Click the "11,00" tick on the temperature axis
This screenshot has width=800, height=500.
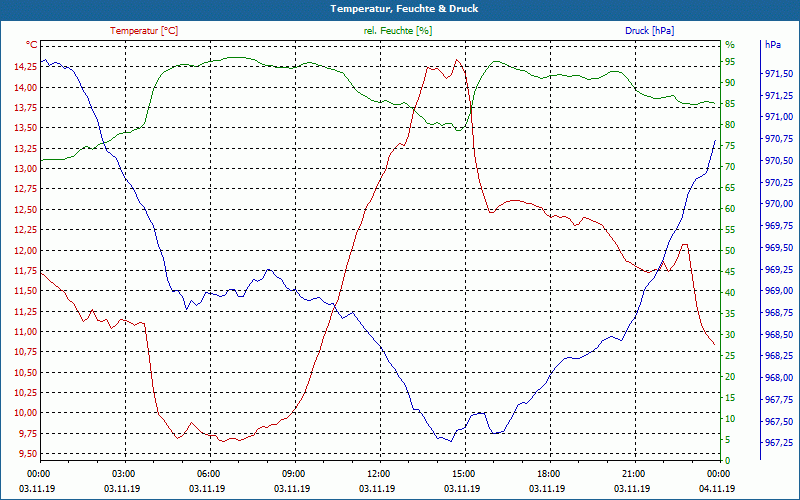click(26, 332)
